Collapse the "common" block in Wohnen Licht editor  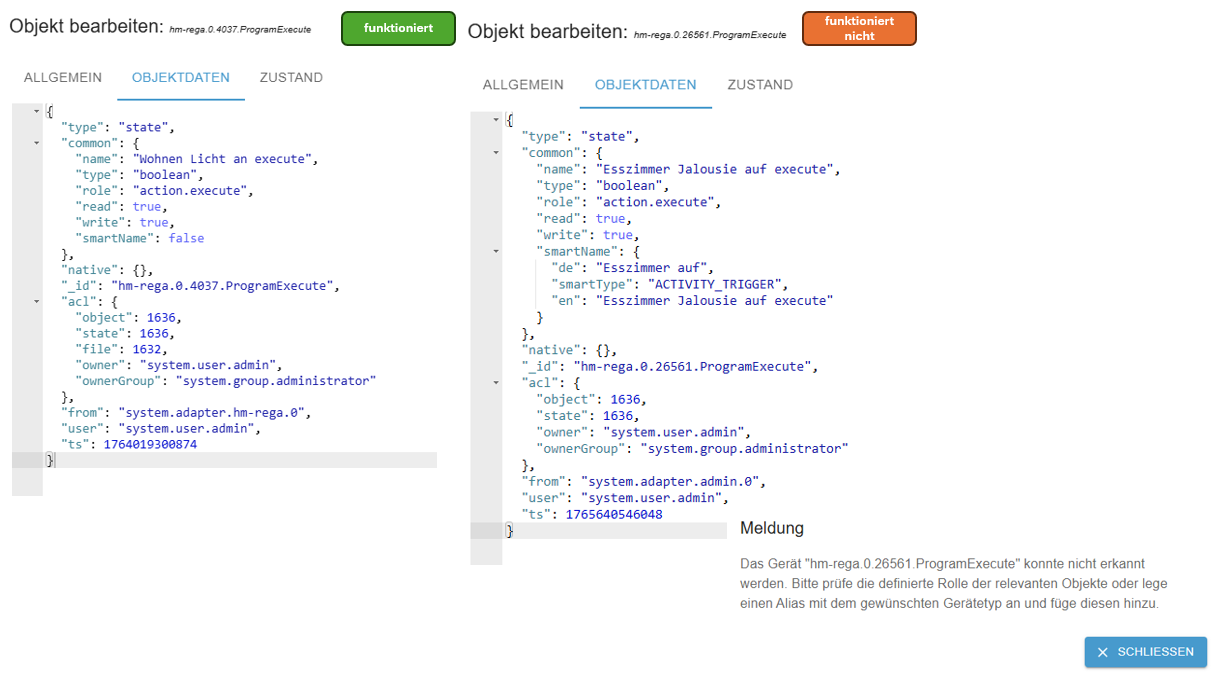[37, 143]
